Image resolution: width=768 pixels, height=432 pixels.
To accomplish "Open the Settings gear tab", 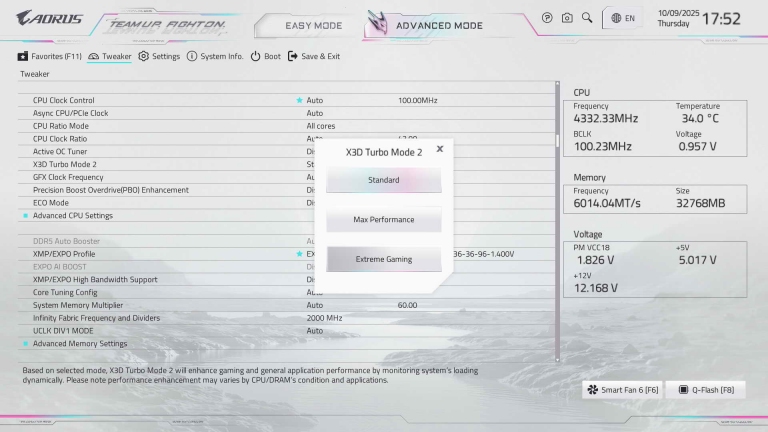I will (x=159, y=56).
